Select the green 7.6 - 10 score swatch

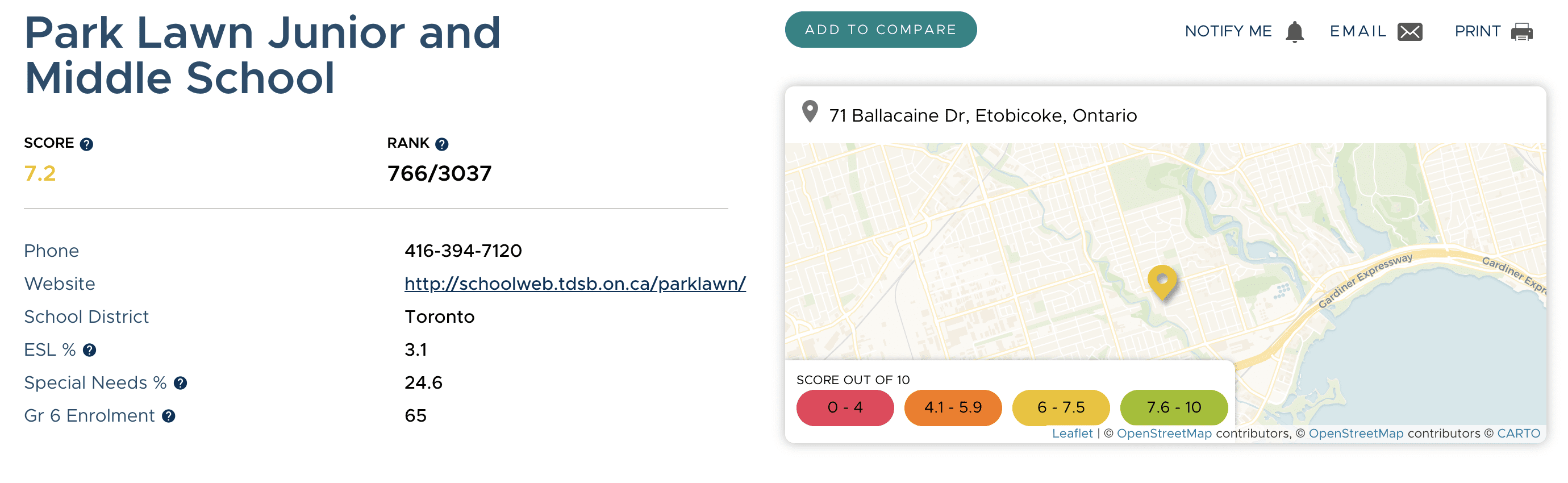pyautogui.click(x=1174, y=407)
